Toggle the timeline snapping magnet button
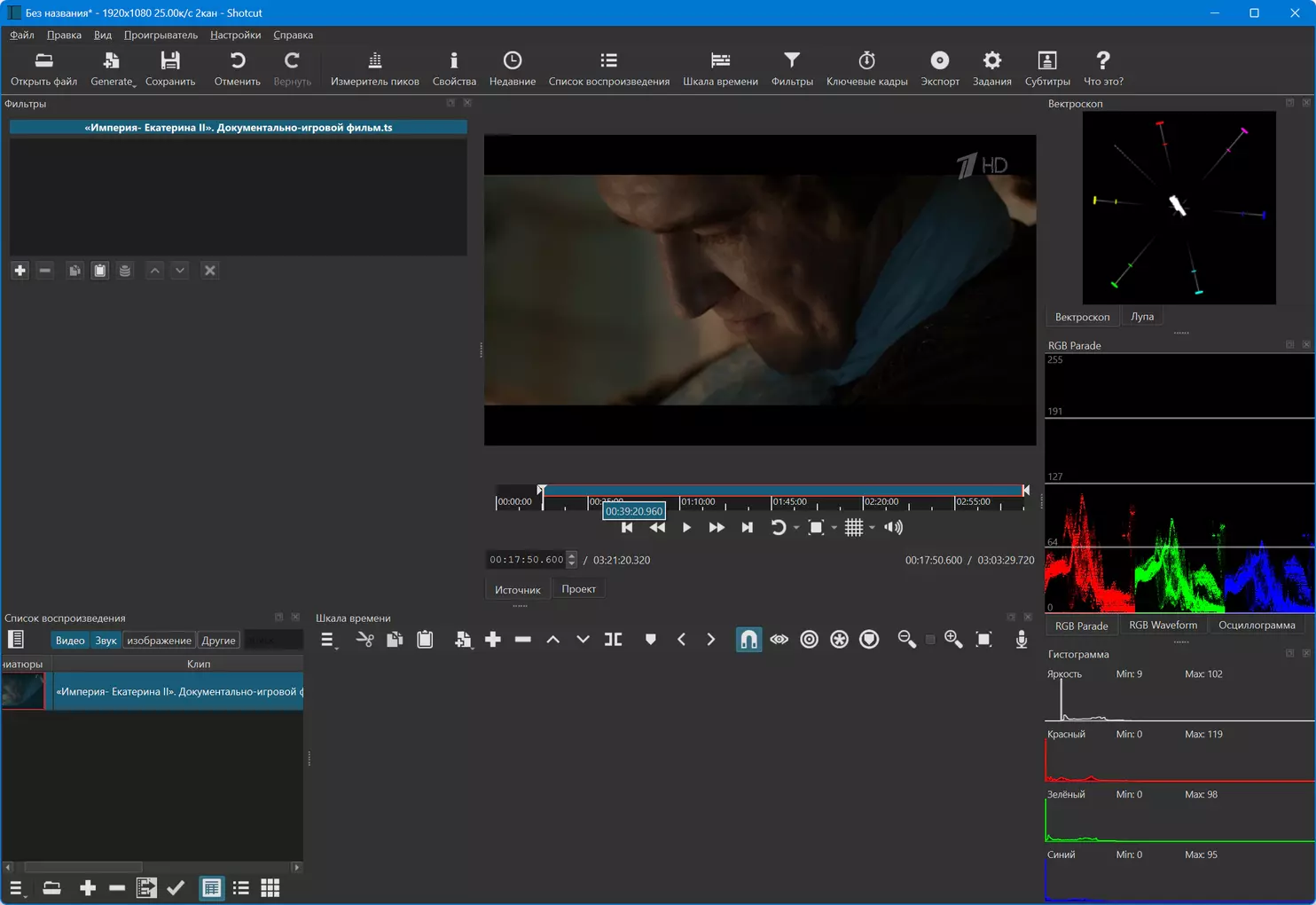Image resolution: width=1316 pixels, height=905 pixels. coord(748,640)
